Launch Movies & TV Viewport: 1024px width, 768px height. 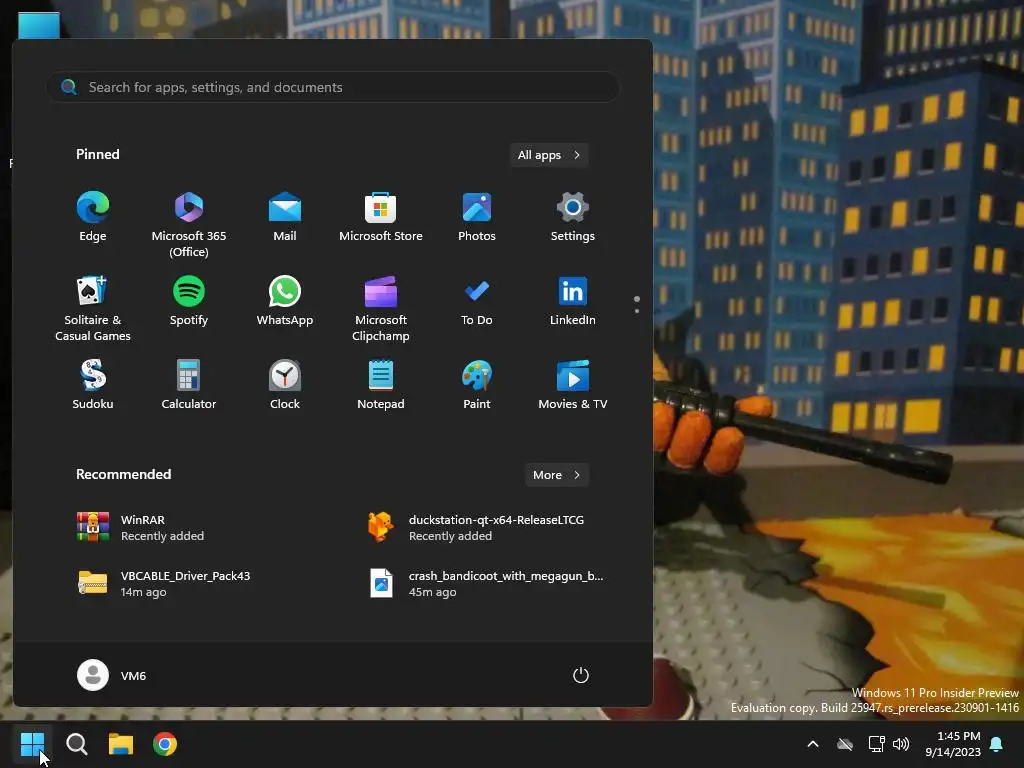pos(573,385)
